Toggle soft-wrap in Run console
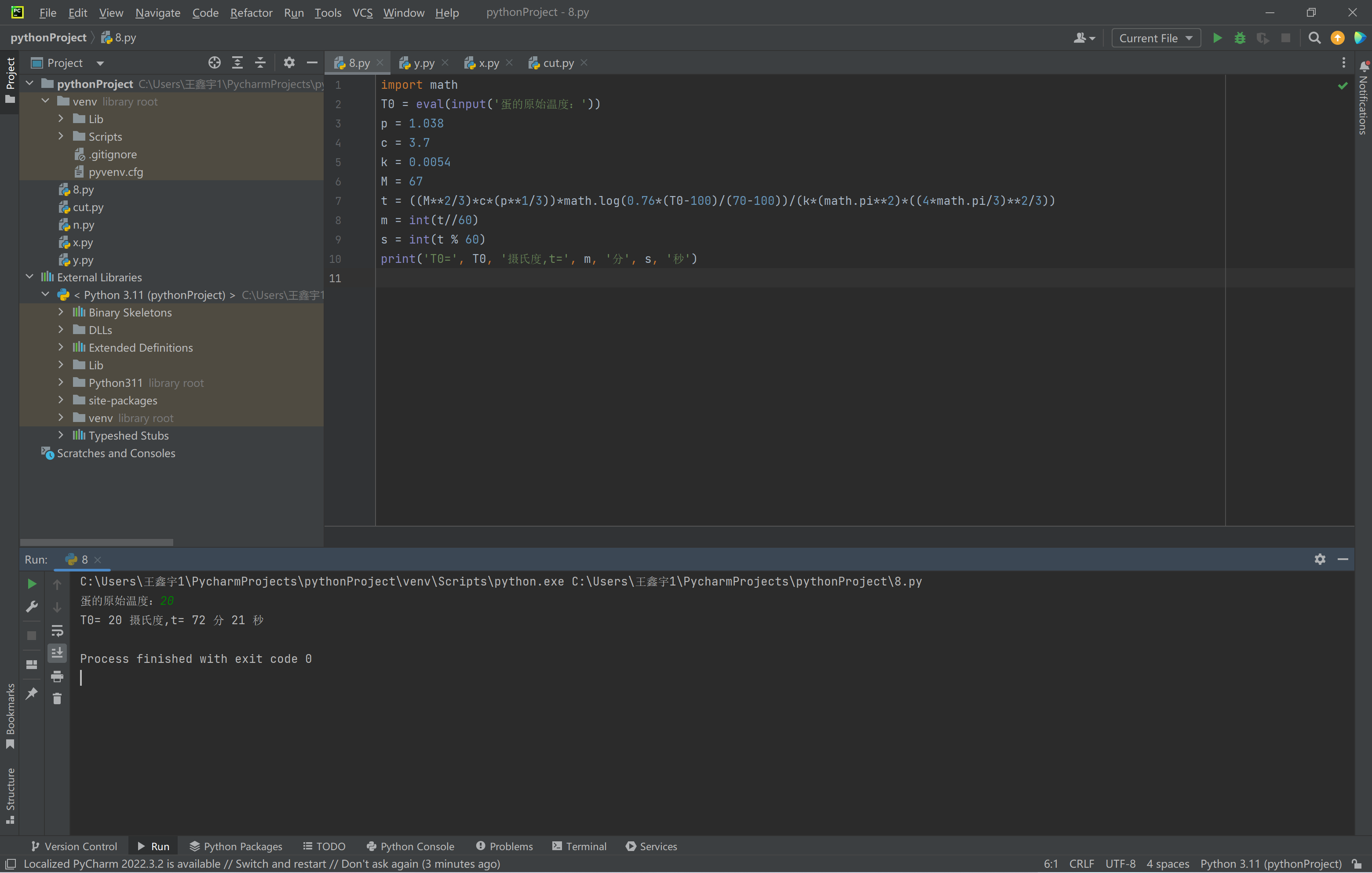Screen dimensions: 1372x873 [57, 630]
